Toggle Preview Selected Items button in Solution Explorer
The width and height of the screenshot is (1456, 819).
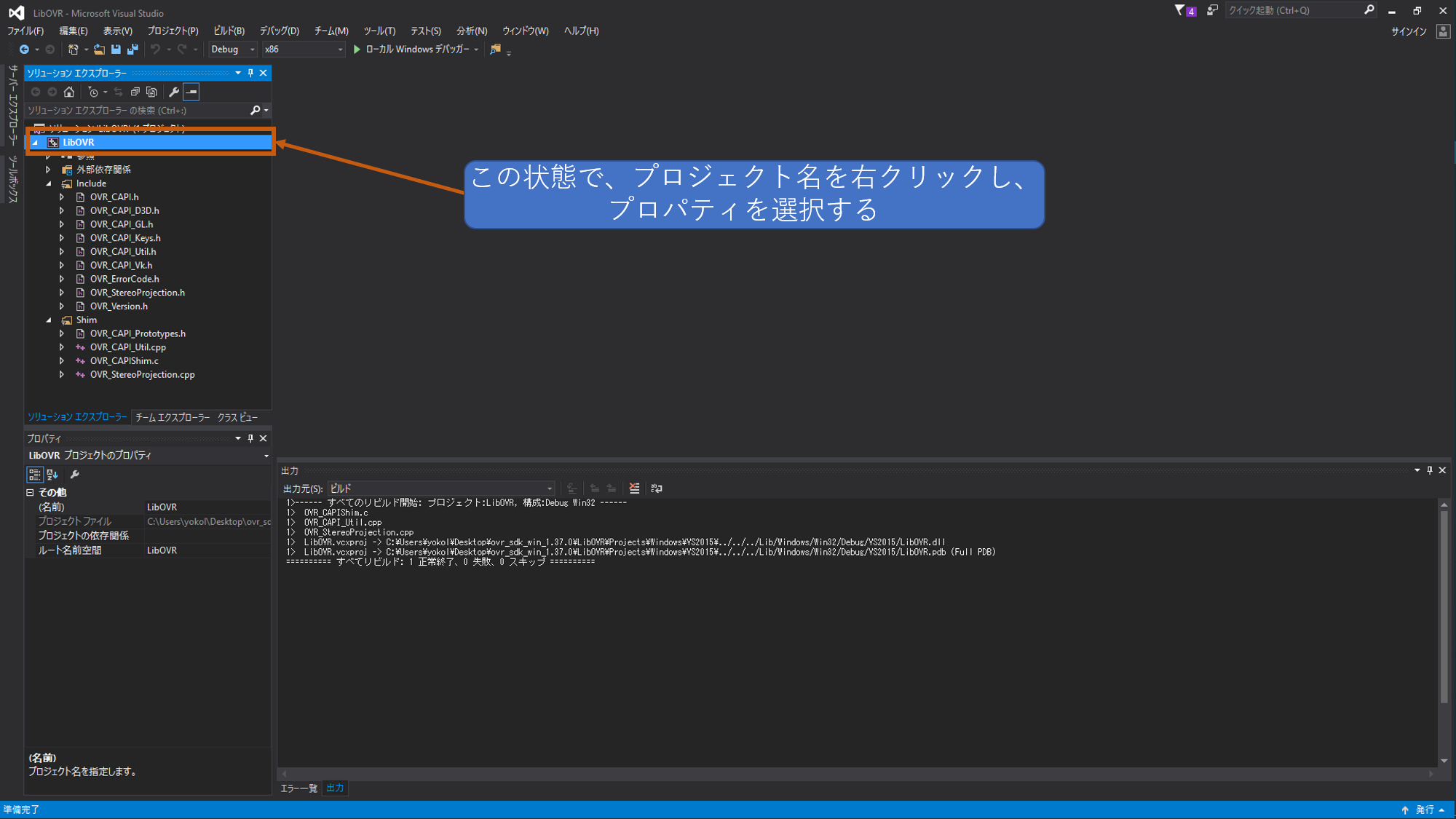coord(191,92)
